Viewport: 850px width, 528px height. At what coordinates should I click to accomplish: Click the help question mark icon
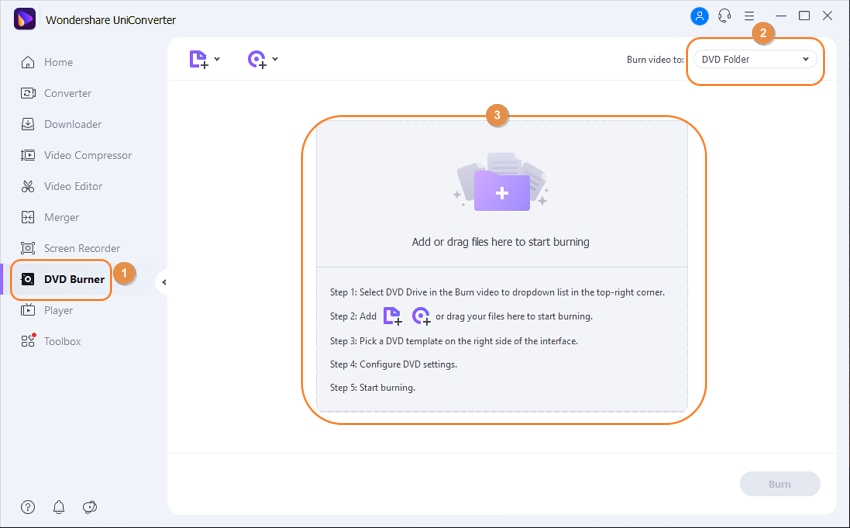pyautogui.click(x=28, y=507)
